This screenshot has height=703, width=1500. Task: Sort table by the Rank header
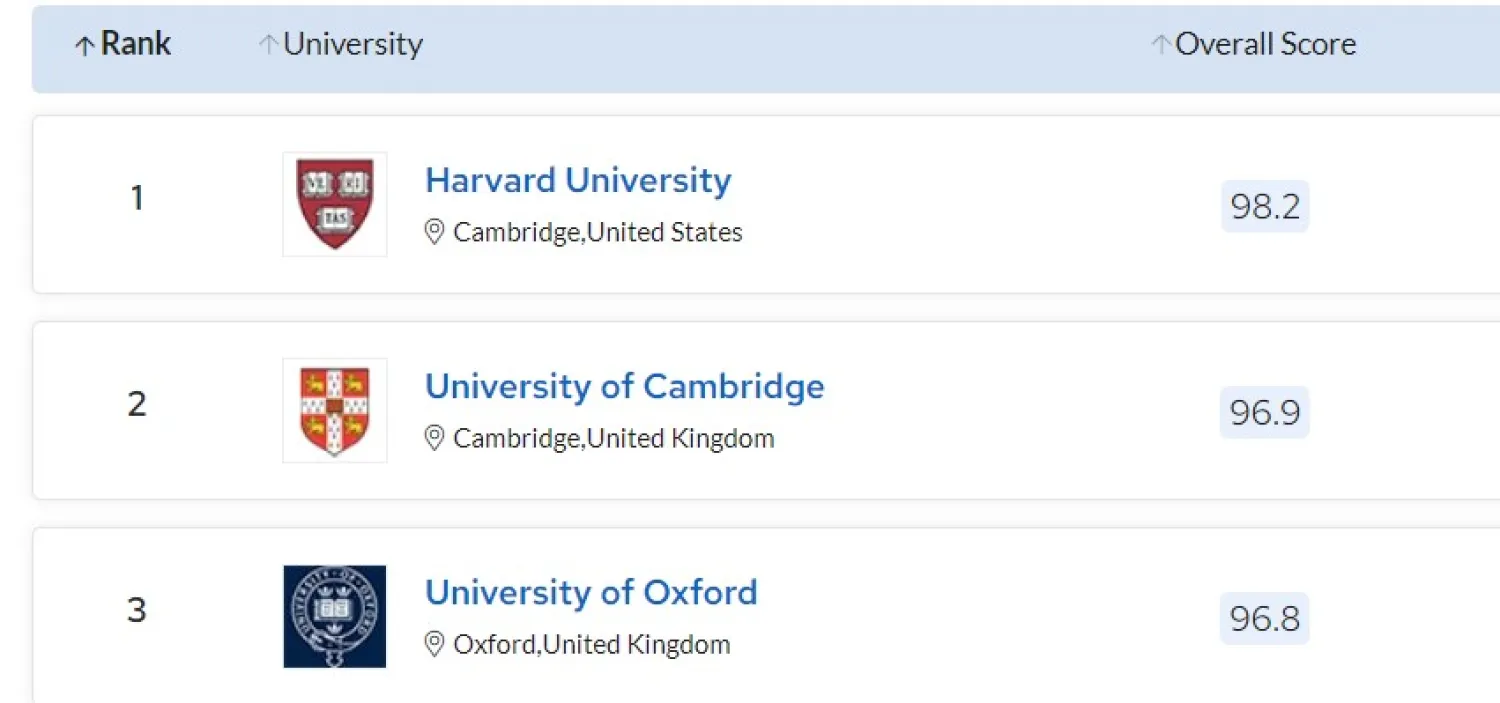136,44
